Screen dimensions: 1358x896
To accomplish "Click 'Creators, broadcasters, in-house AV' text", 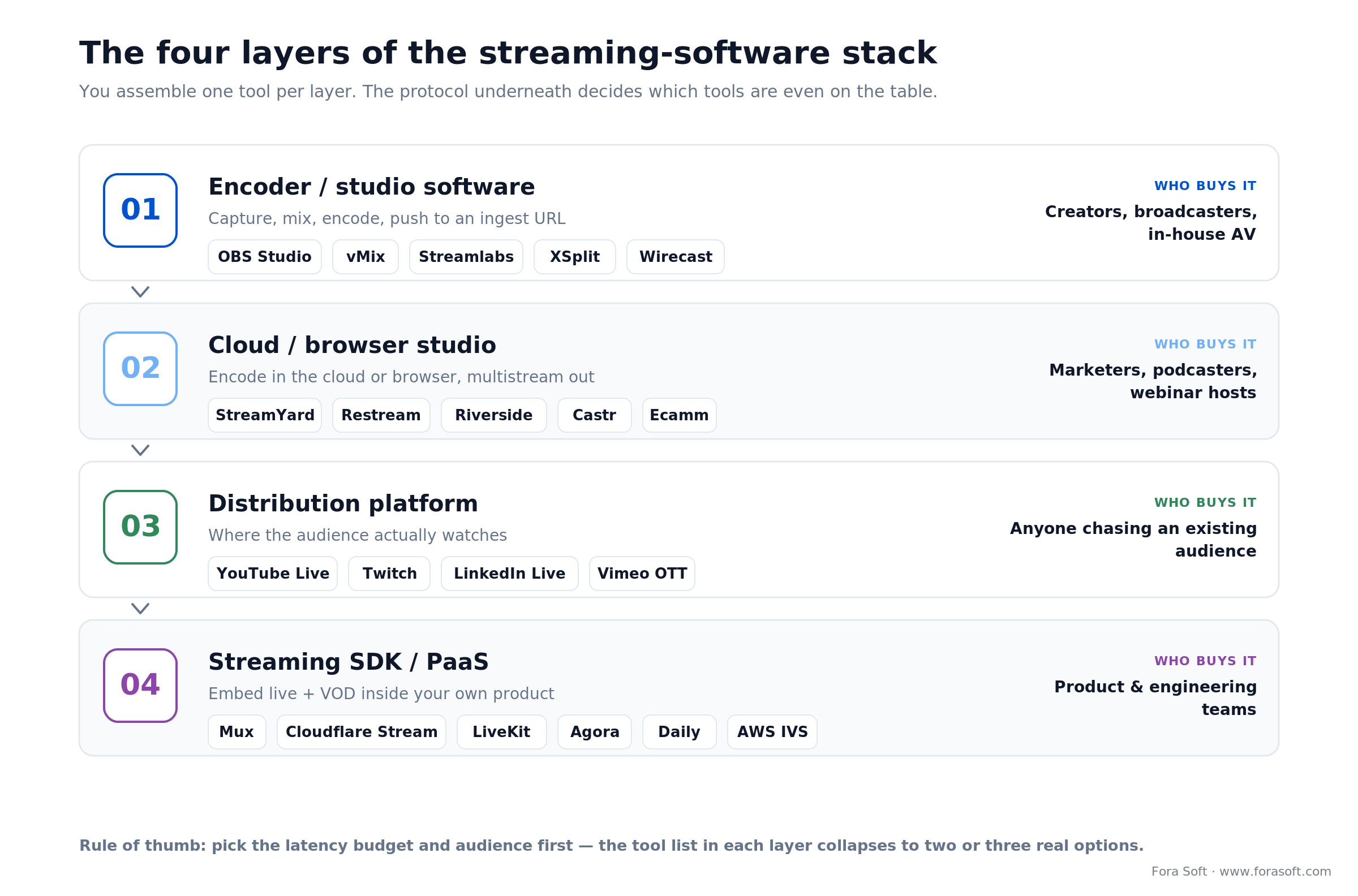I will [x=1150, y=223].
